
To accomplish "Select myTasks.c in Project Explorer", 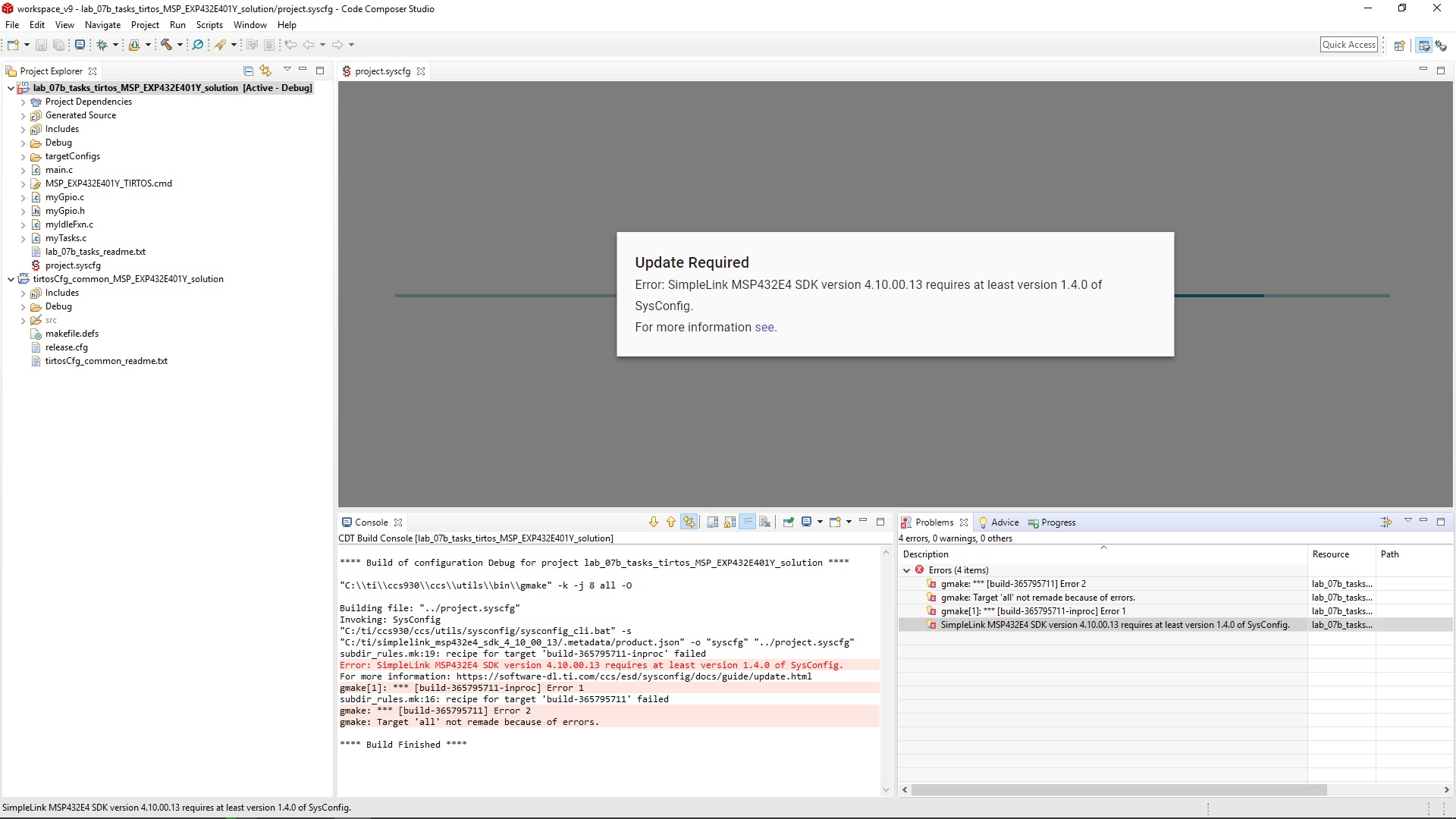I will [66, 238].
